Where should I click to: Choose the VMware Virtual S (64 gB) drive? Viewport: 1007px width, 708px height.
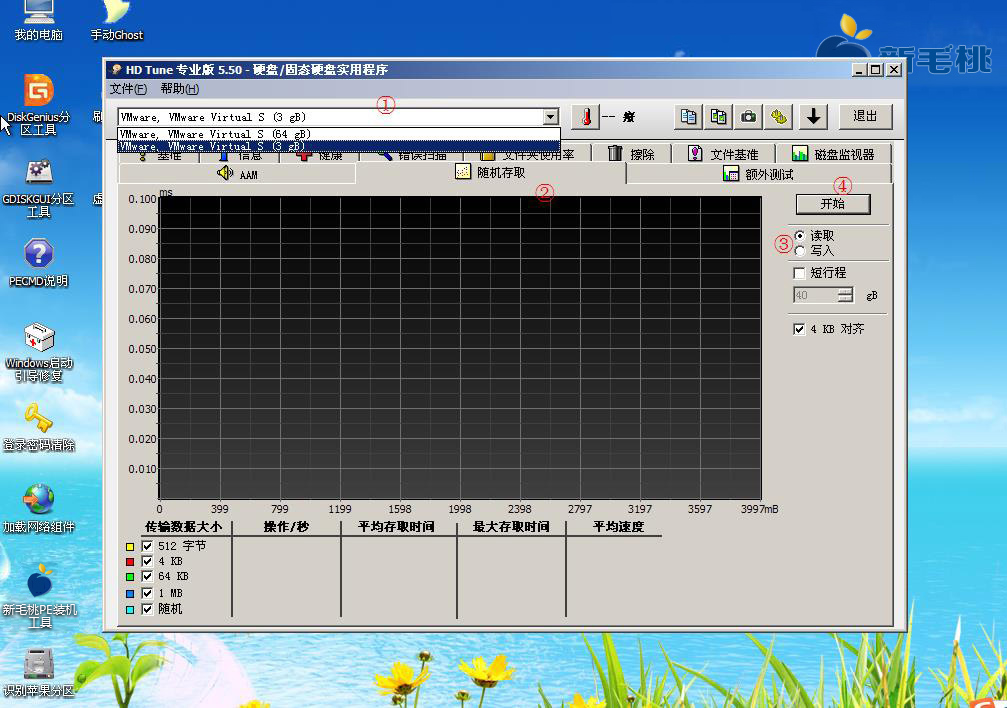(x=338, y=134)
